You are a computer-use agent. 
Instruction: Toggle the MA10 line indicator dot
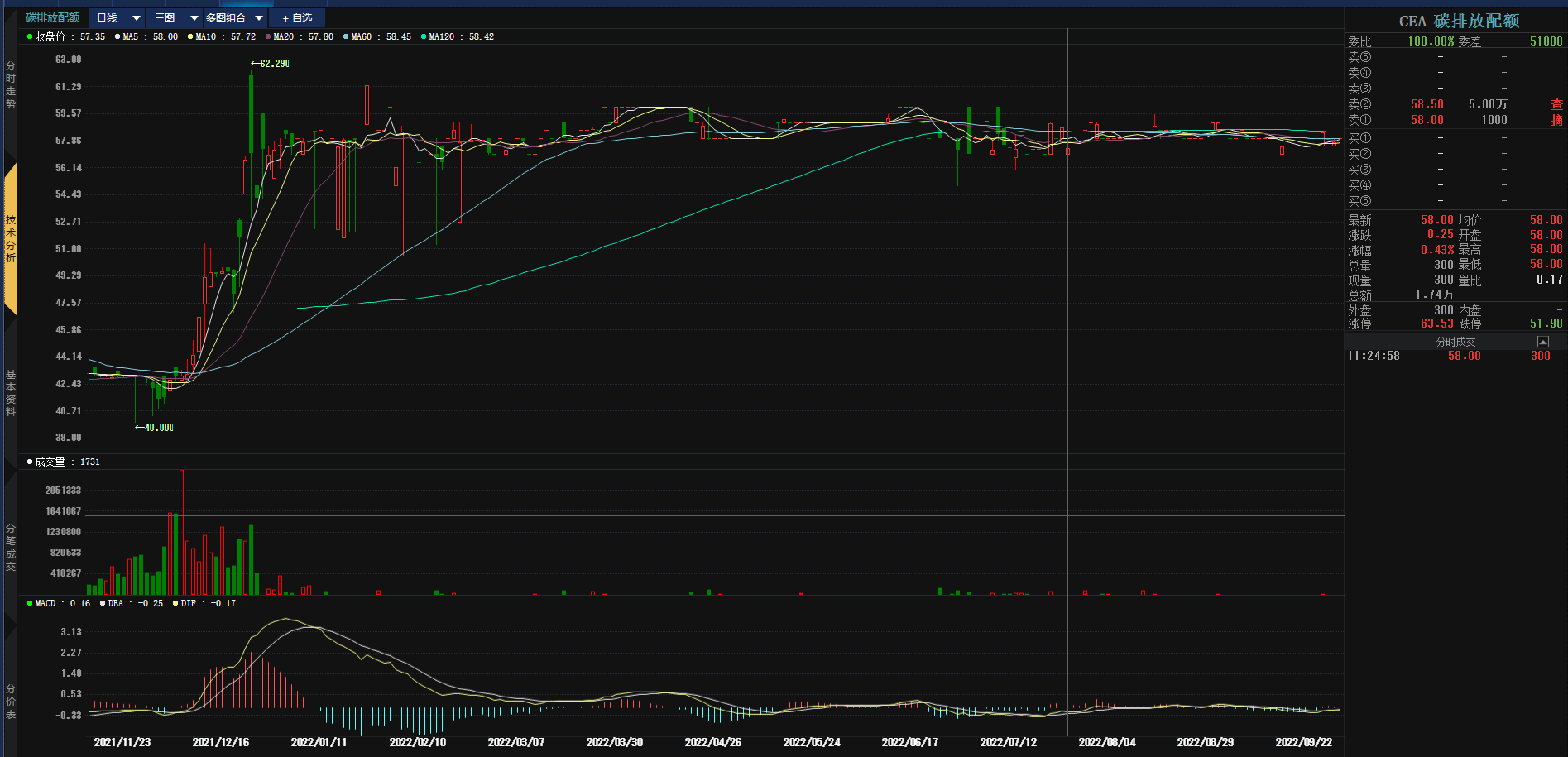coord(190,37)
